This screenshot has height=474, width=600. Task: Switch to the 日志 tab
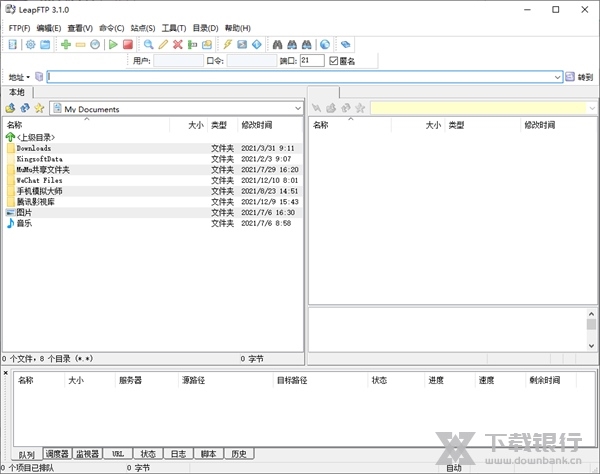[177, 454]
